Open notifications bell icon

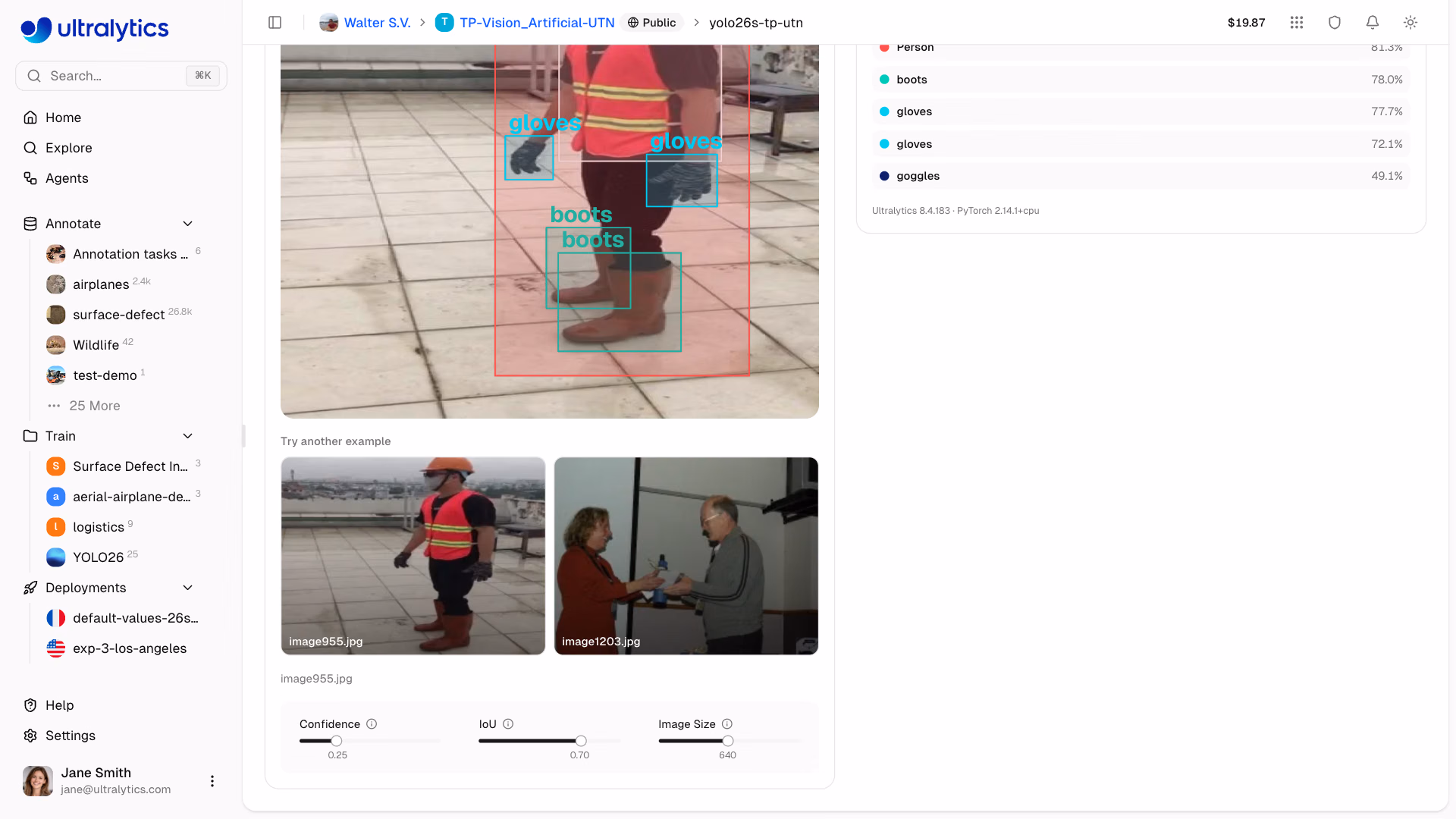coord(1373,23)
